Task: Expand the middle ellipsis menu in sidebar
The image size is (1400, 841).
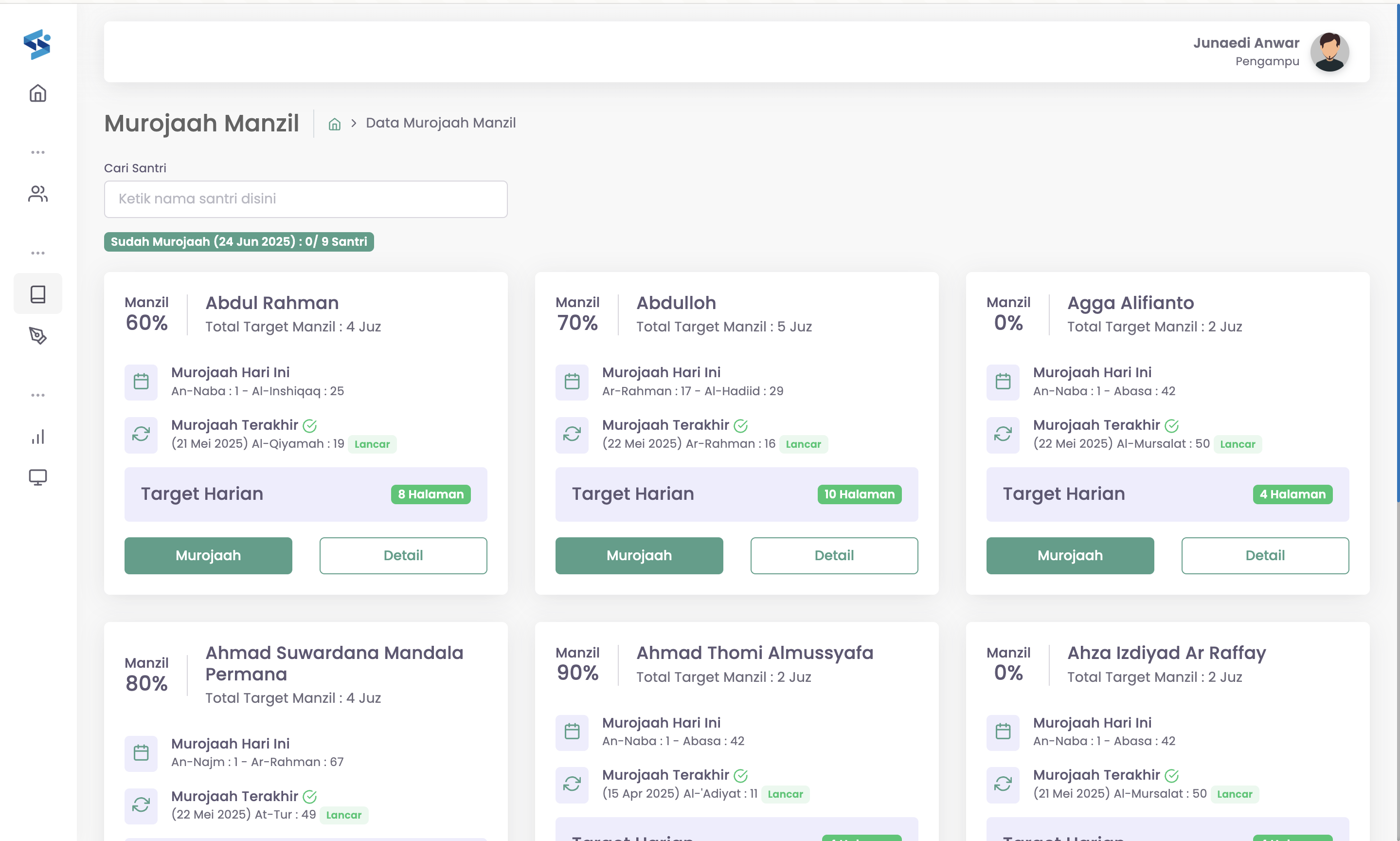Action: coord(37,252)
